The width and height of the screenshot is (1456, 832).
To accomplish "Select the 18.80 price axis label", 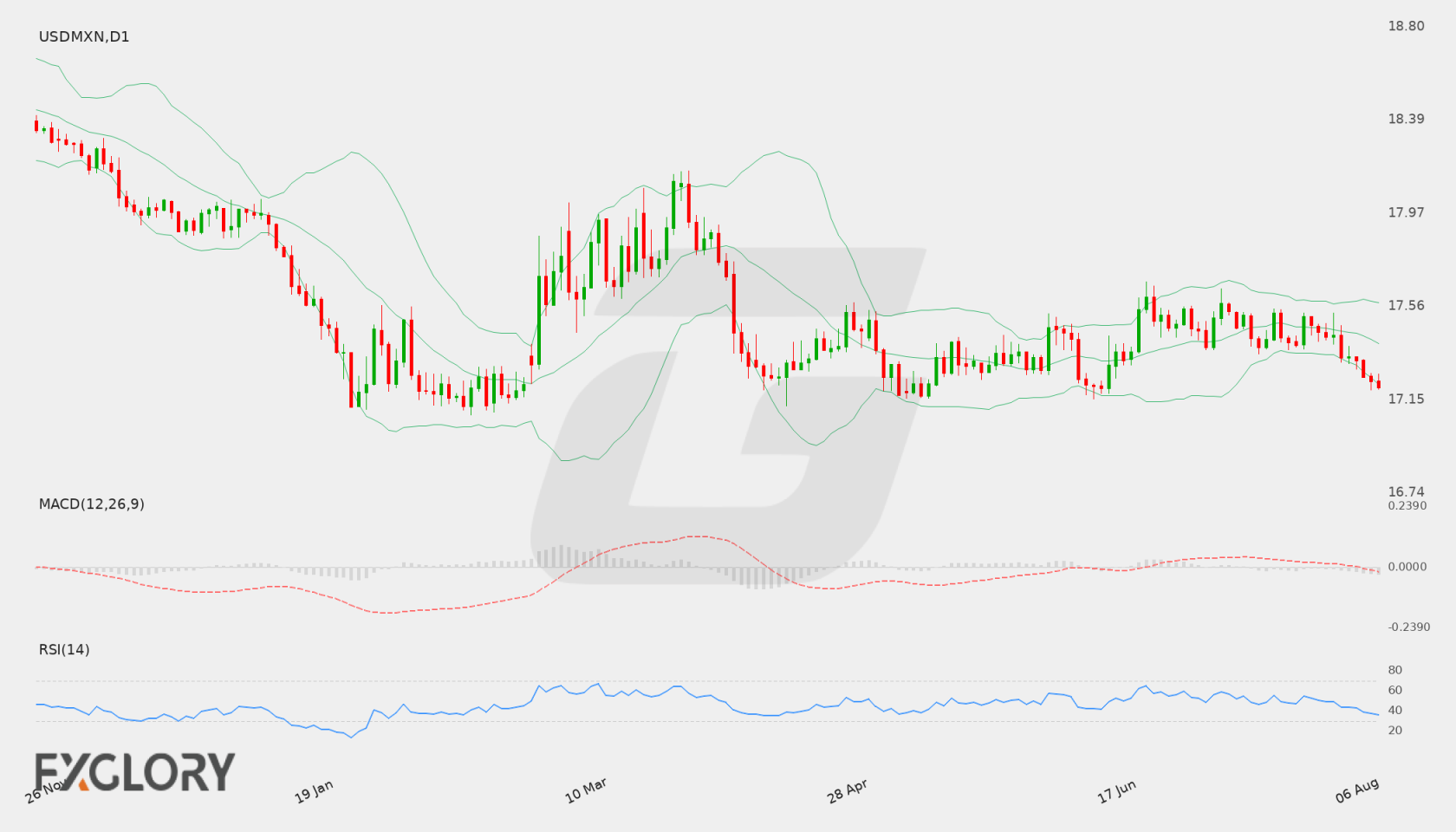I will pos(1406,26).
